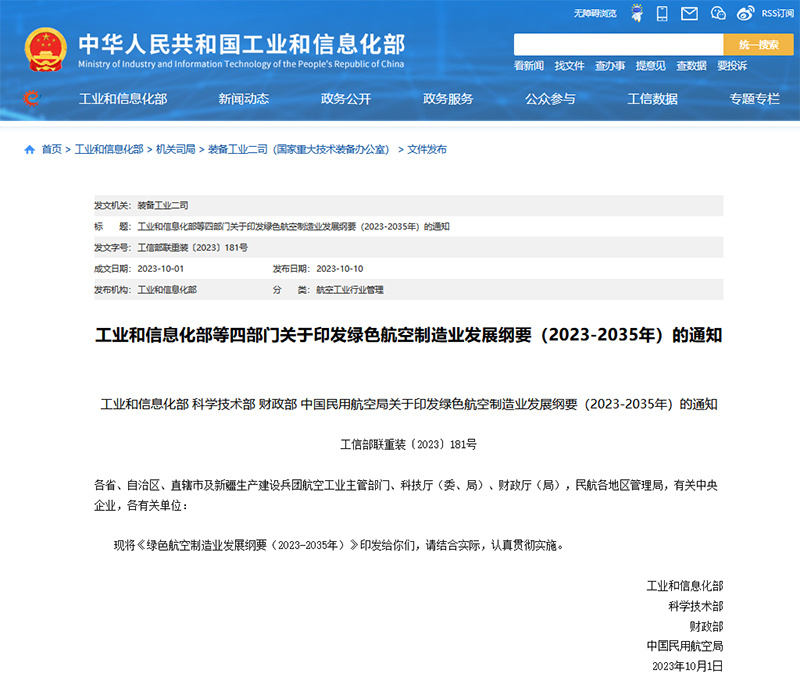
Task: Select document number 工信部联重装〔2023〕181号 in info table
Action: [x=192, y=247]
